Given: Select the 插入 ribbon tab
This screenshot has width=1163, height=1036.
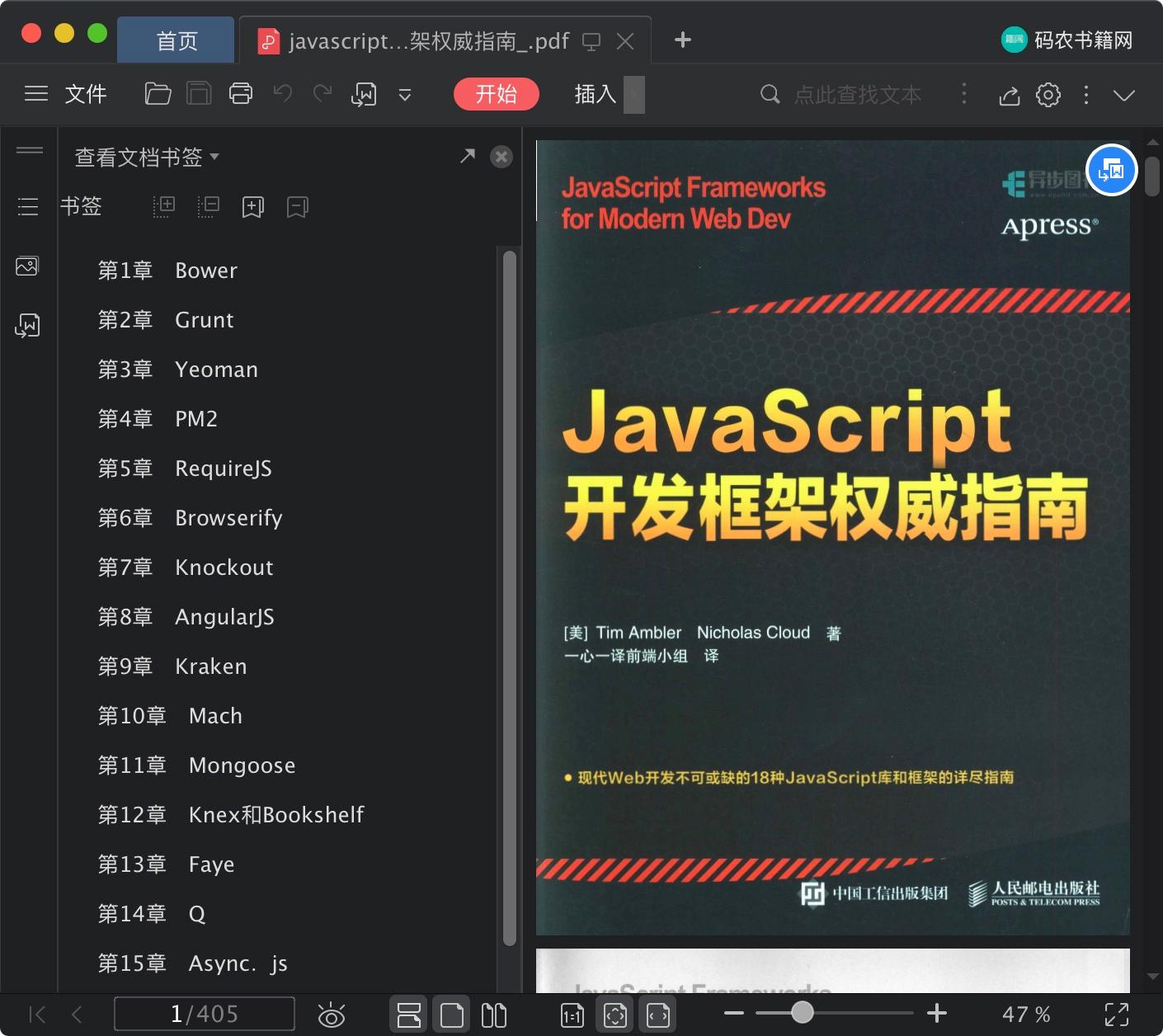Looking at the screenshot, I should [596, 94].
